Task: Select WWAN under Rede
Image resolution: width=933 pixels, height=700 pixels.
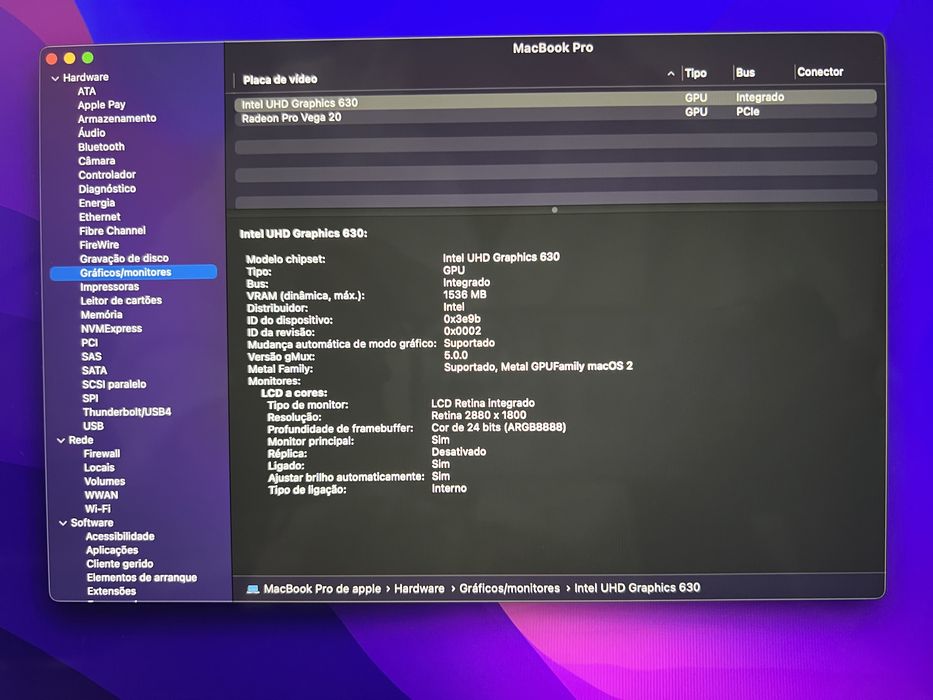Action: [x=101, y=495]
